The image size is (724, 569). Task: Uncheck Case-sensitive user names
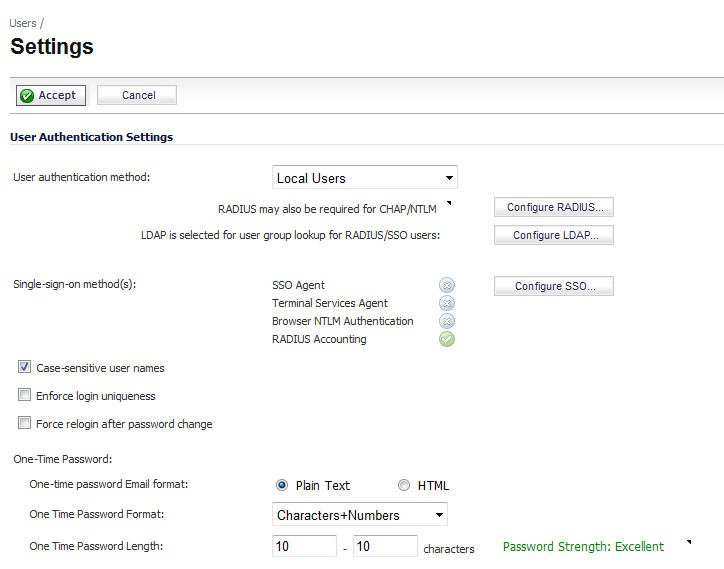[24, 367]
